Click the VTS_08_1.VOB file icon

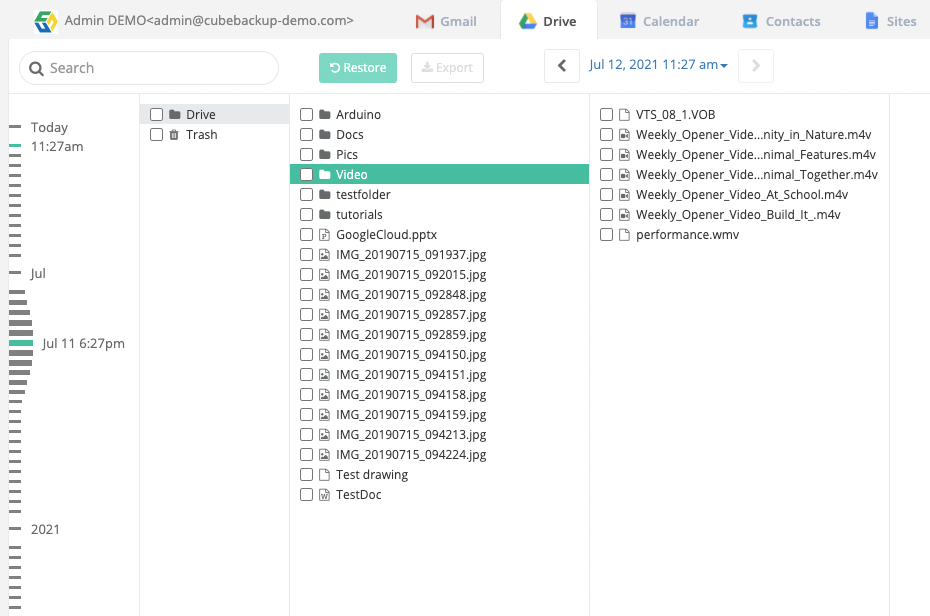point(624,114)
